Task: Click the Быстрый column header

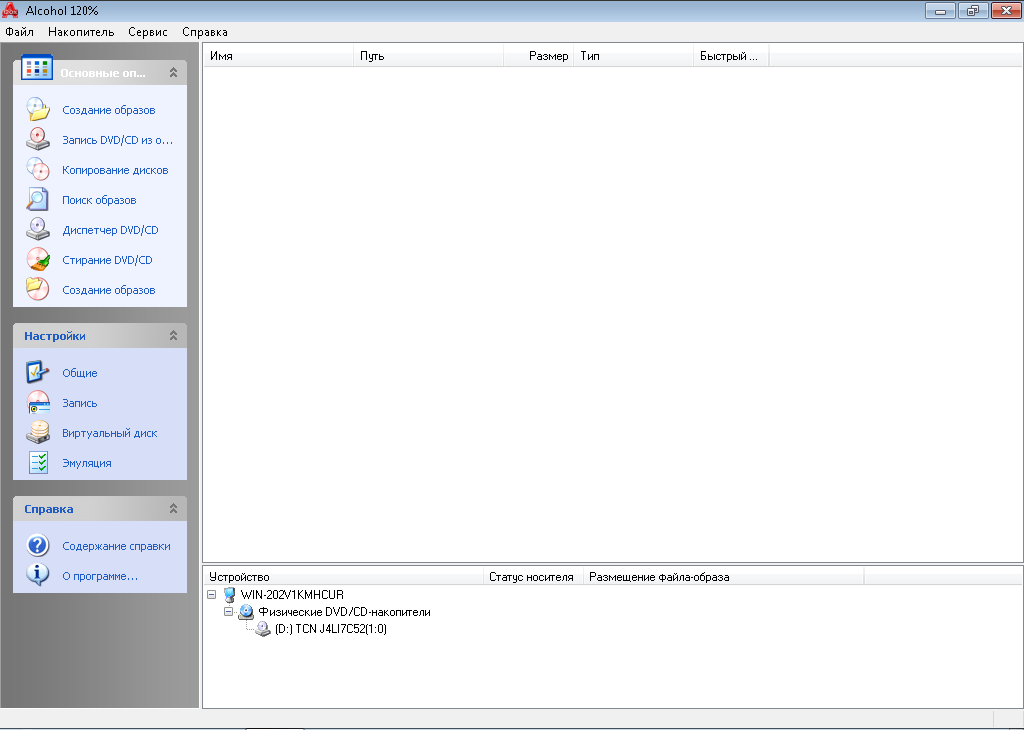Action: pos(731,56)
